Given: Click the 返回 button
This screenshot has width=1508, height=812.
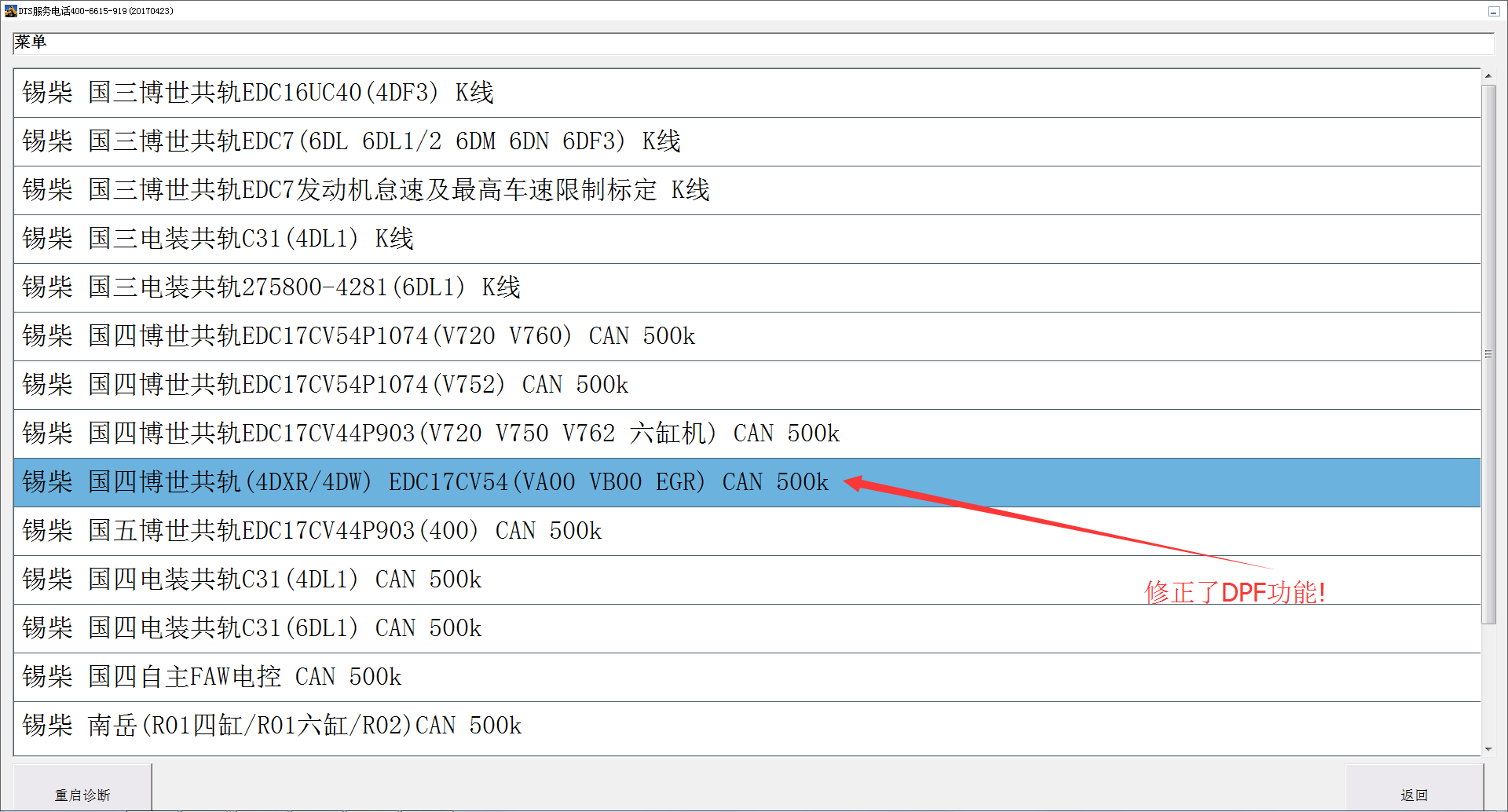Looking at the screenshot, I should coord(1414,788).
